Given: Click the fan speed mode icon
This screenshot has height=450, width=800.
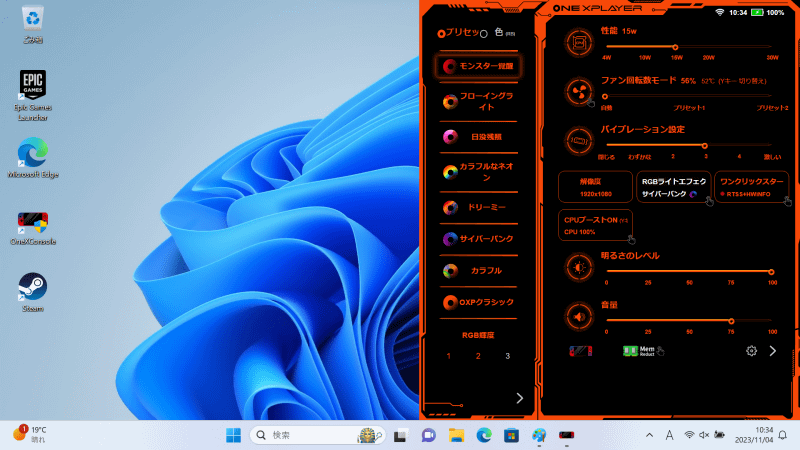Looking at the screenshot, I should (579, 92).
